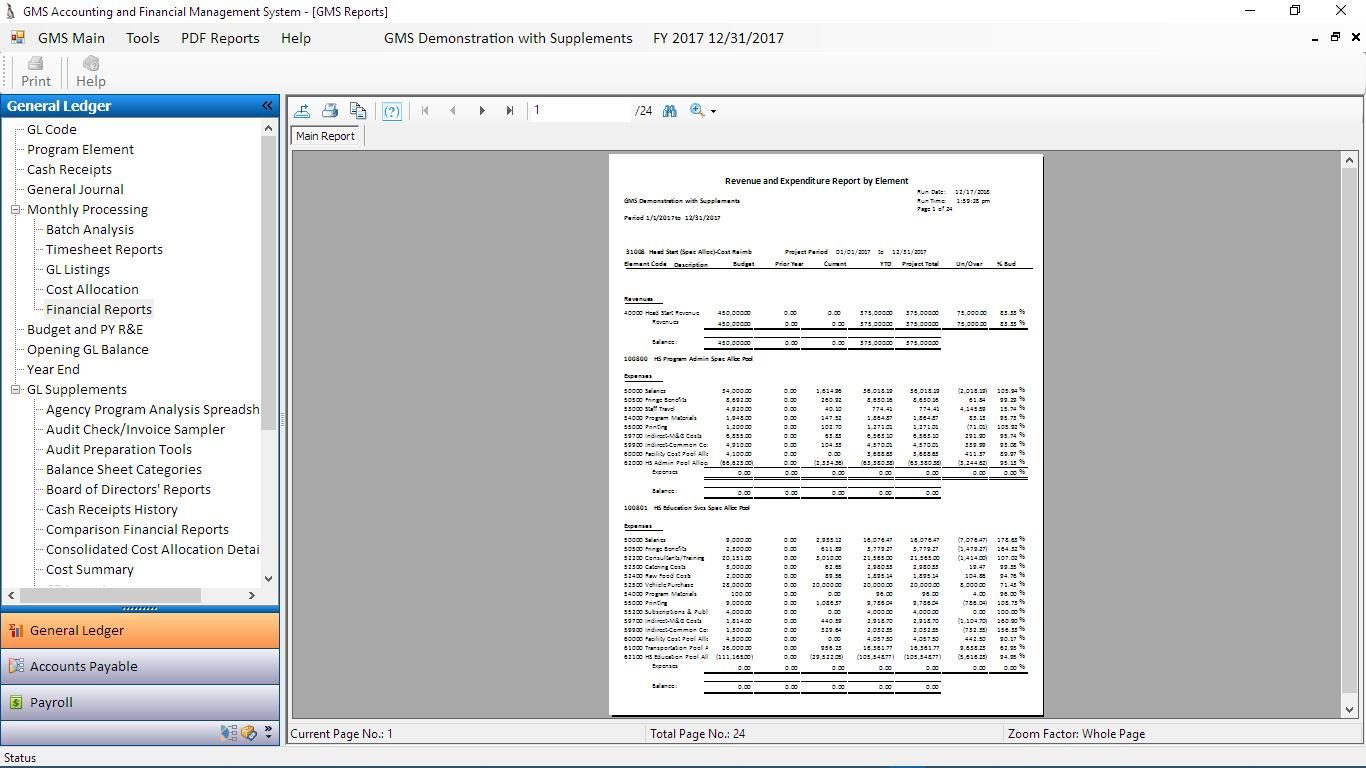Collapse the GL Supplements tree node
Screen dimensions: 1366x768
[x=16, y=390]
